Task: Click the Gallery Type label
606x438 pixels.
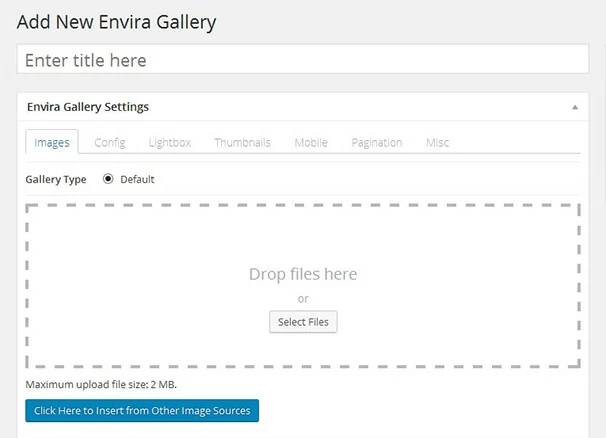Action: (56, 179)
